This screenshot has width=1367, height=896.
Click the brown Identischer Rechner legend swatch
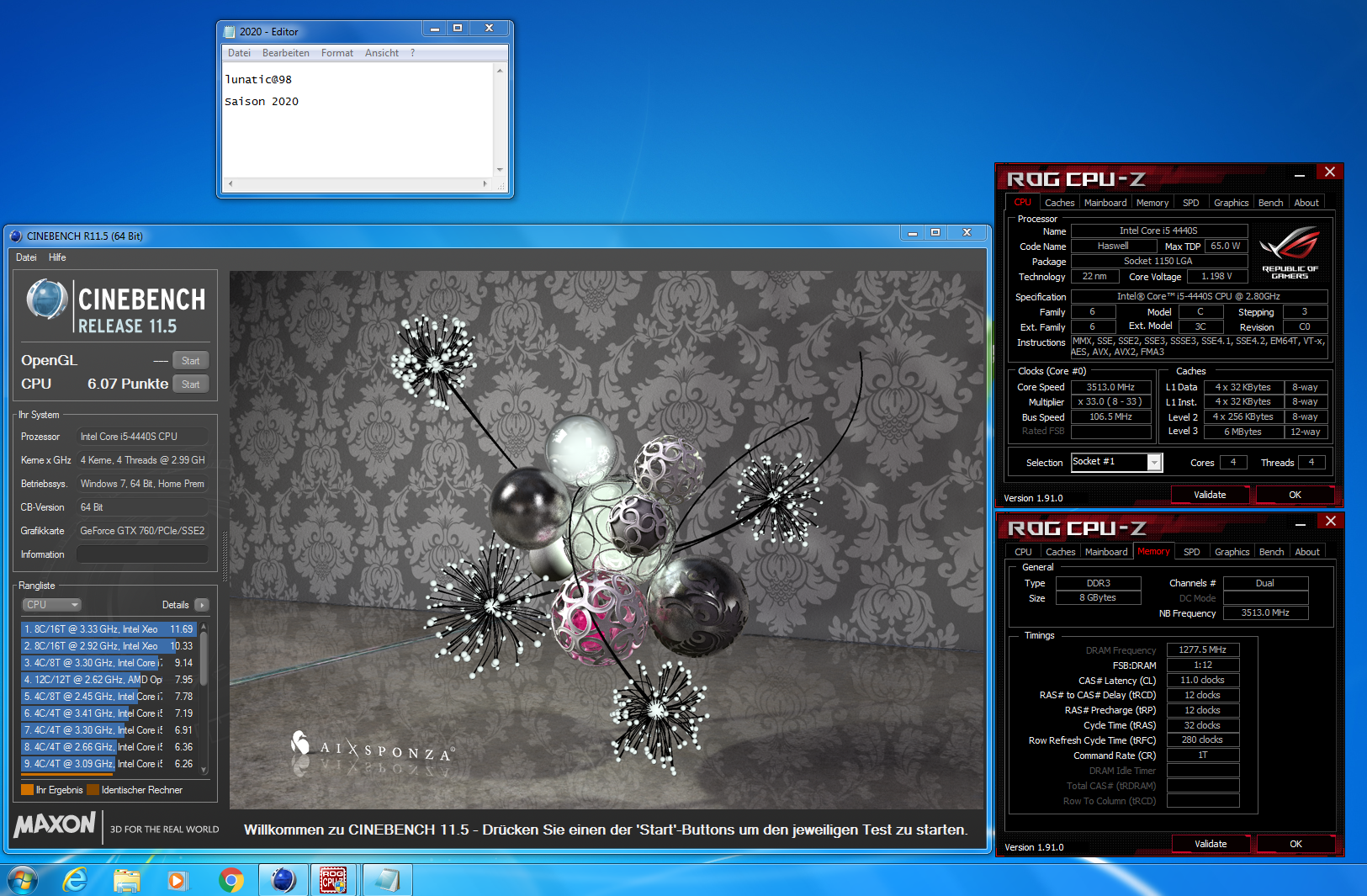[x=93, y=790]
